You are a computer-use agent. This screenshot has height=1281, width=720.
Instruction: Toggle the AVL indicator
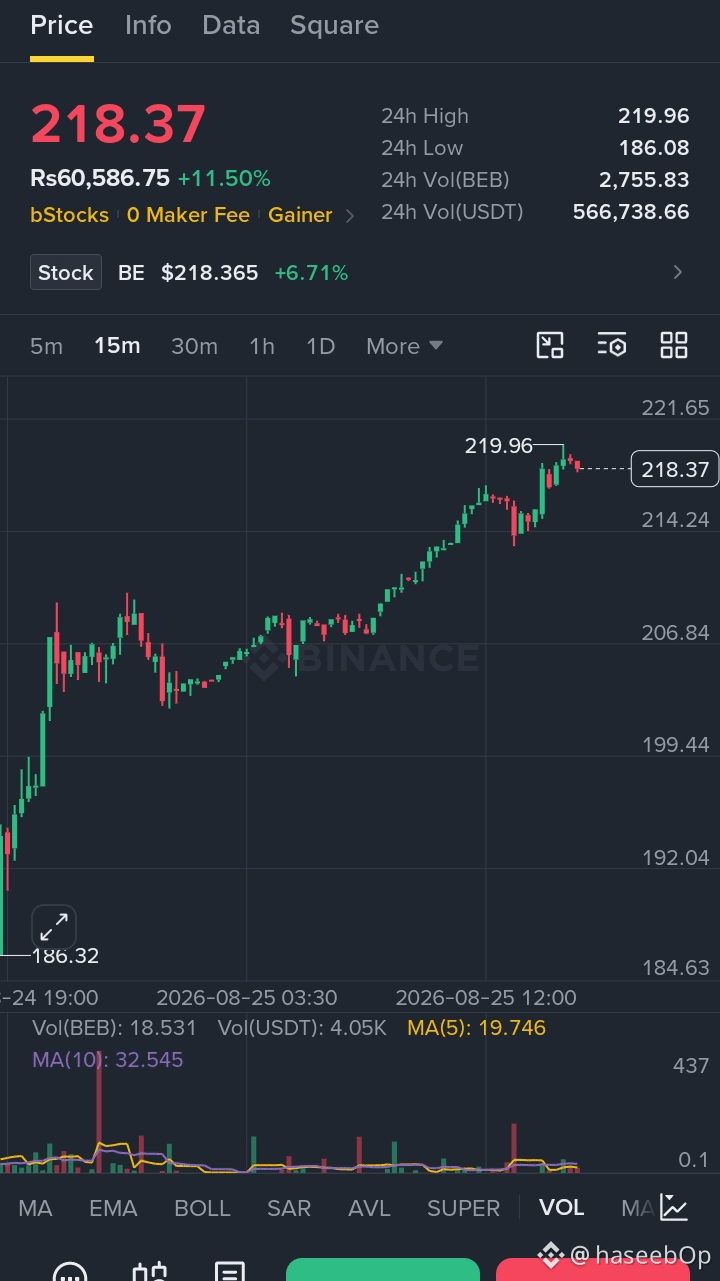pyautogui.click(x=369, y=1208)
